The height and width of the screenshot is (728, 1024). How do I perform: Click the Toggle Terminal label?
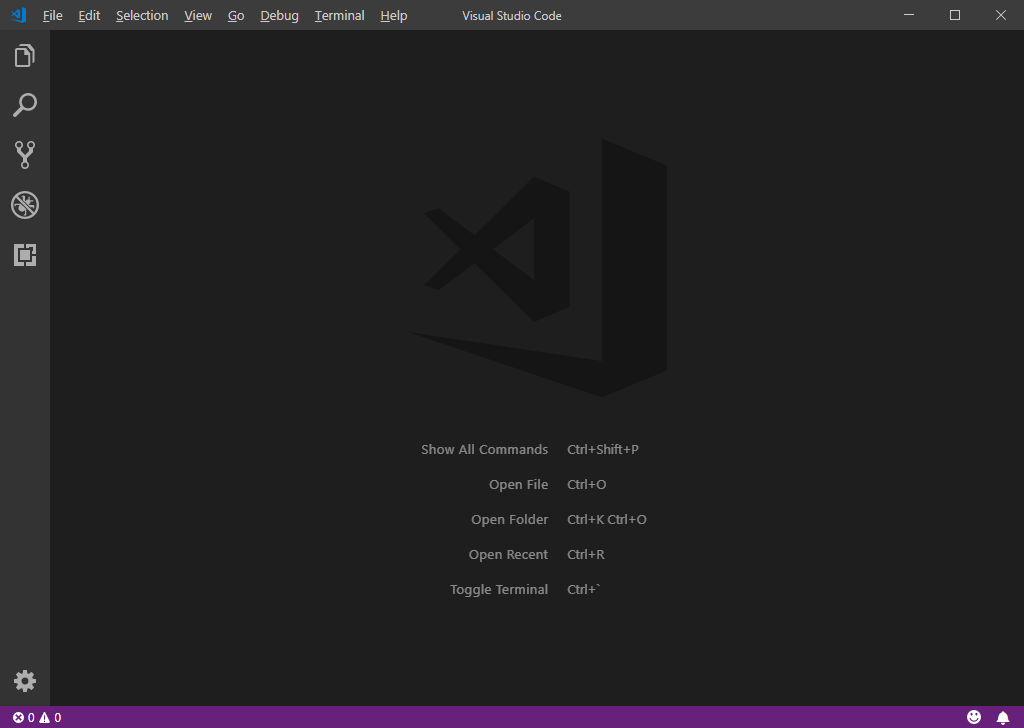(499, 590)
